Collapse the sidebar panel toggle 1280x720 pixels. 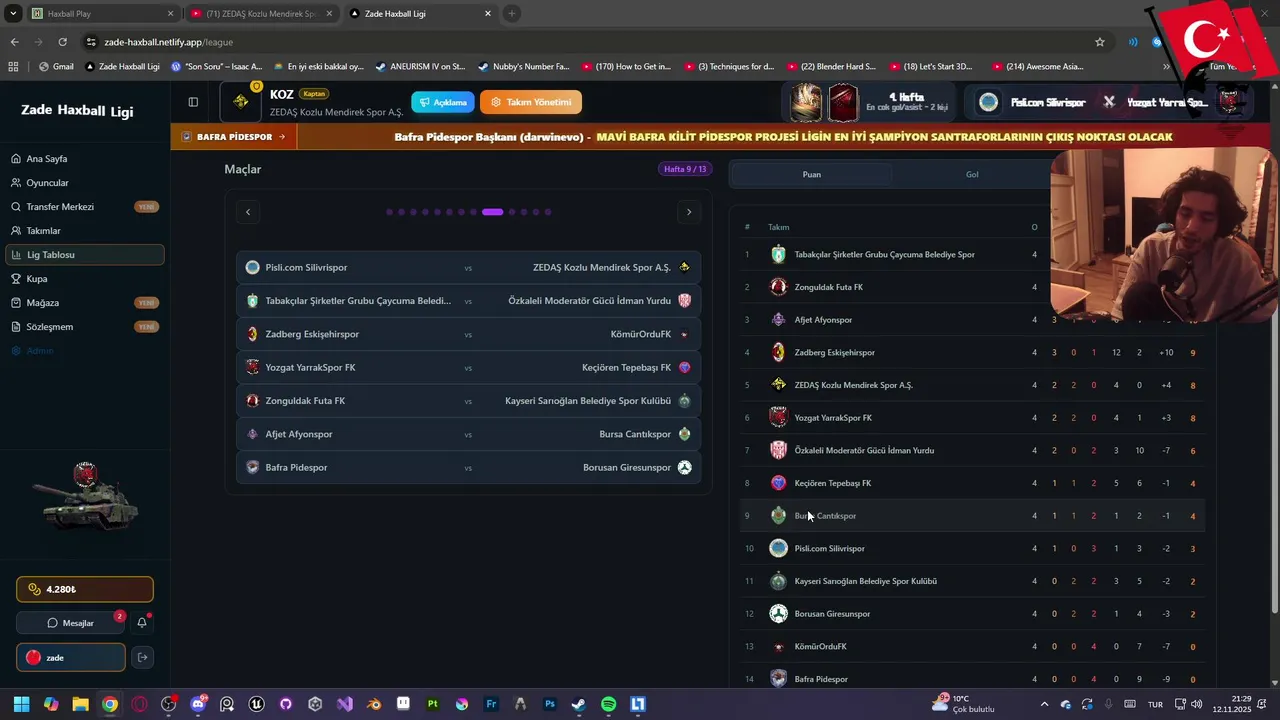coord(193,102)
